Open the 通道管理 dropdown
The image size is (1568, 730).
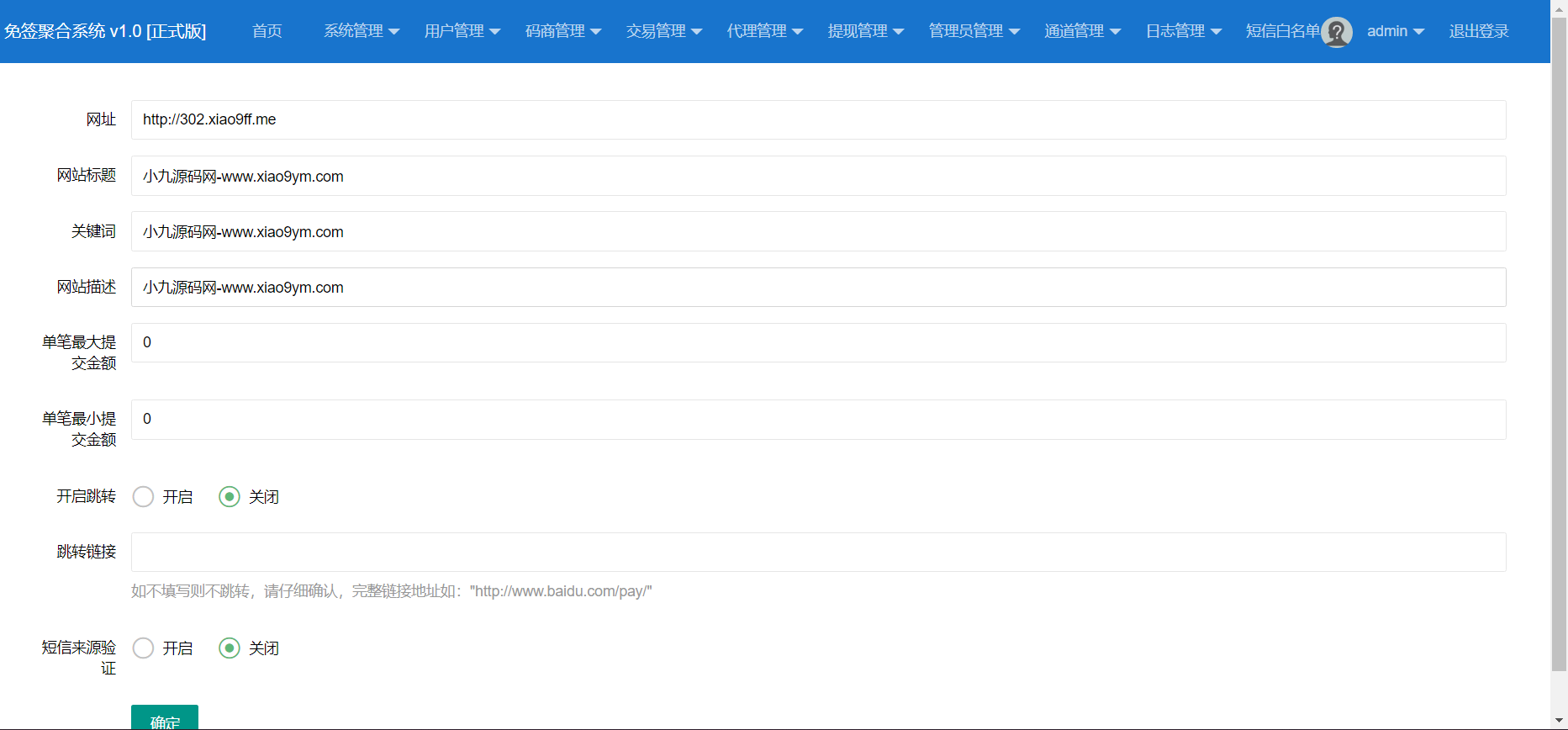1083,31
